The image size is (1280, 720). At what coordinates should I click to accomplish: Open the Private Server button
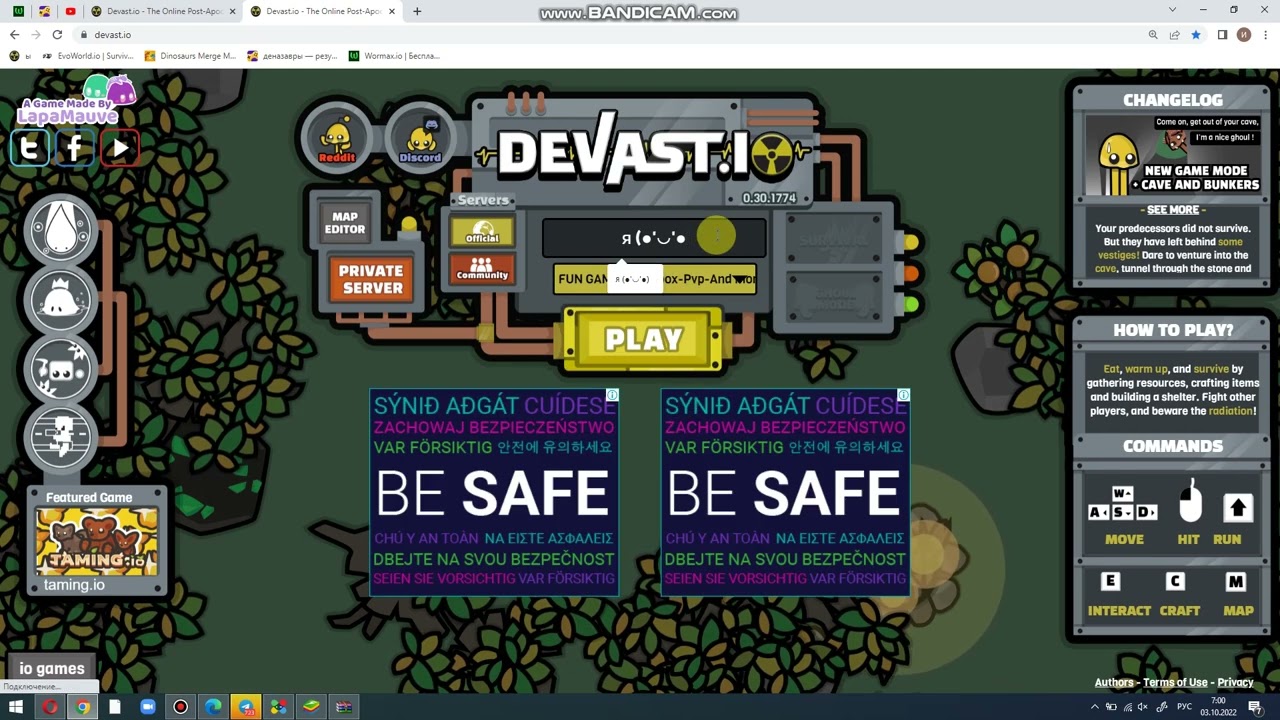click(371, 279)
